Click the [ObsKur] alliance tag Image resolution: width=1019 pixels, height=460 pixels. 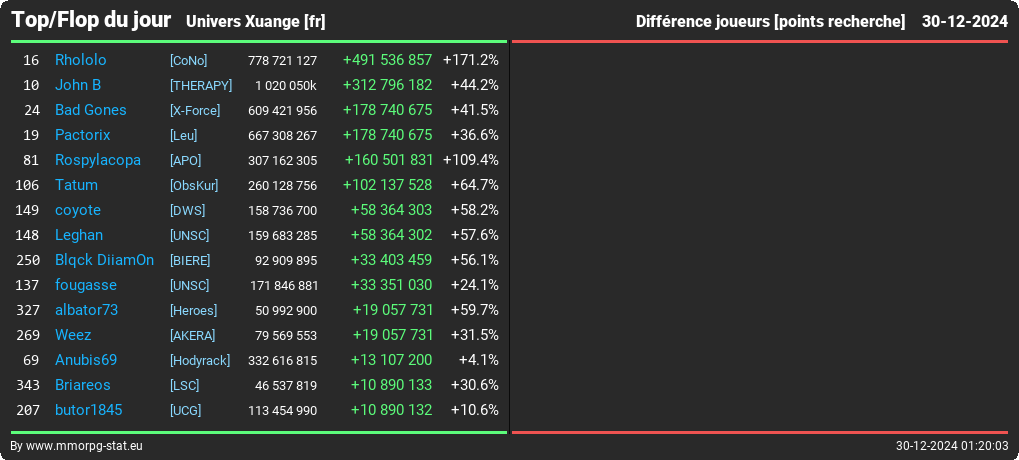(194, 186)
